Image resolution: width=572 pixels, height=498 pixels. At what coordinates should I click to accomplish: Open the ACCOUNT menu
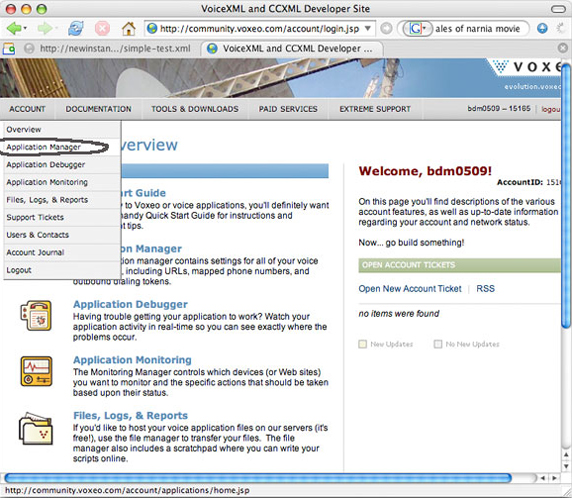point(27,109)
